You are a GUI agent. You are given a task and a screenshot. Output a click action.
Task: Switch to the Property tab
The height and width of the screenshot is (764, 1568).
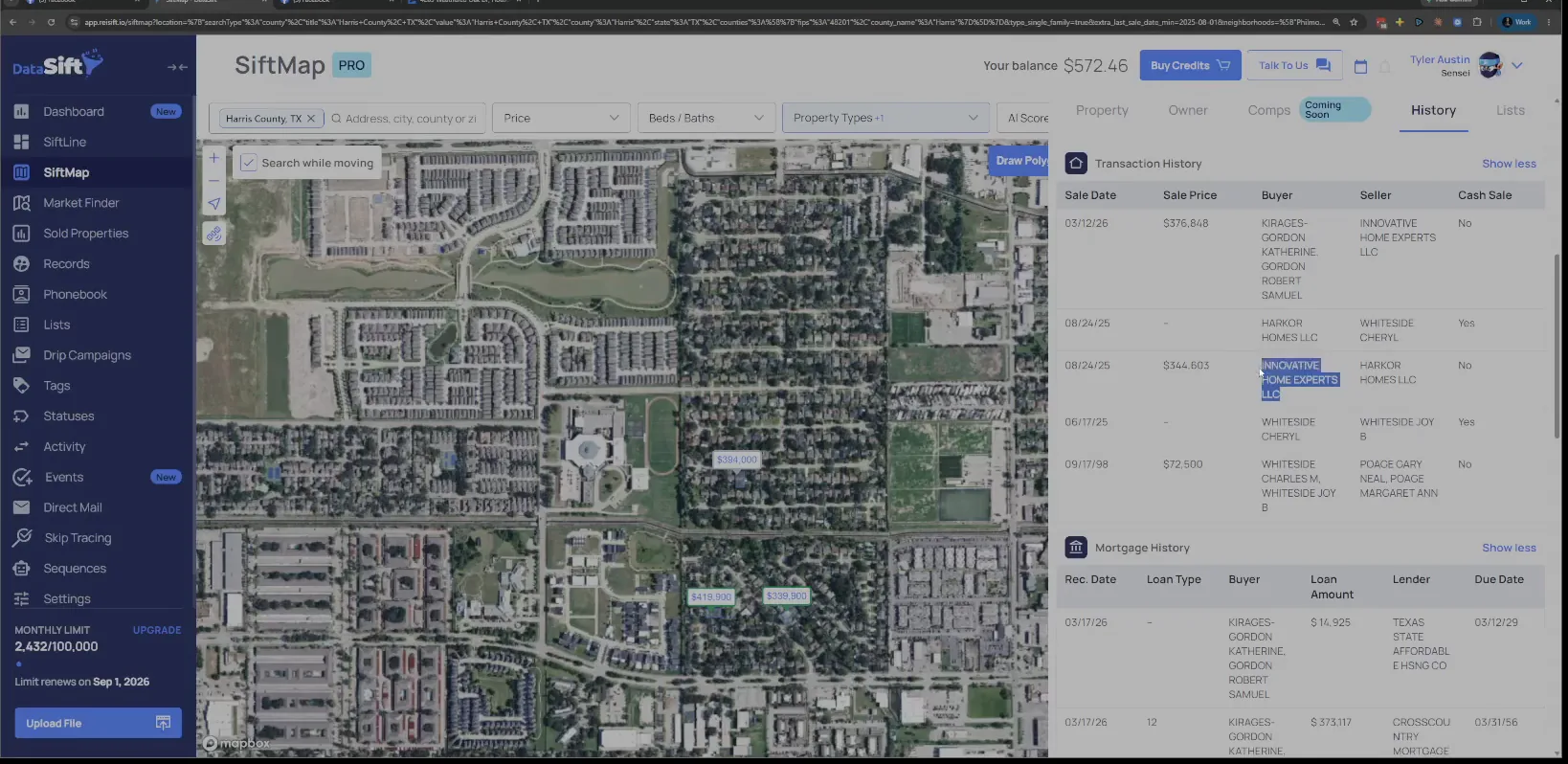(x=1102, y=110)
